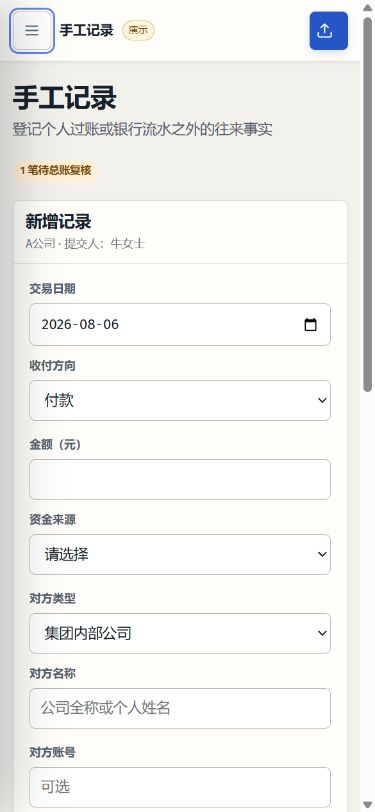This screenshot has height=812, width=375.
Task: Open the calendar picker in 交易日期
Action: tap(310, 325)
